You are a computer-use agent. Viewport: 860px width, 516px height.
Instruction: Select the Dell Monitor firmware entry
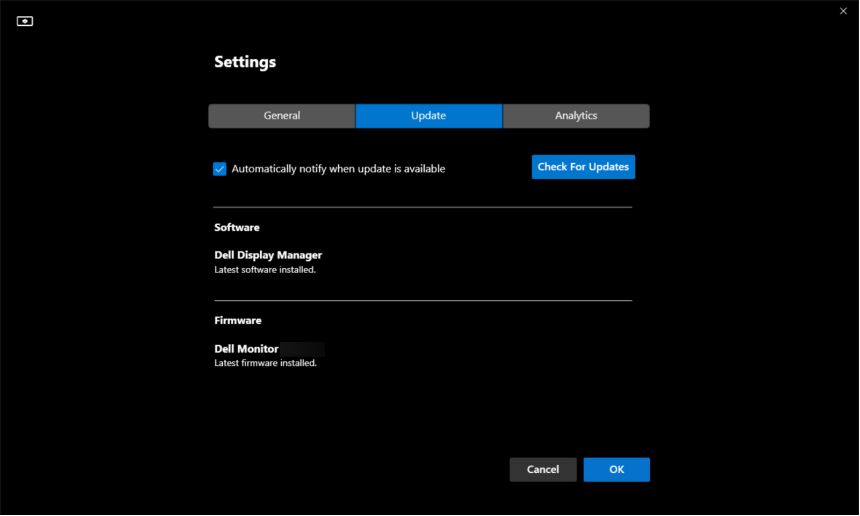pyautogui.click(x=246, y=349)
